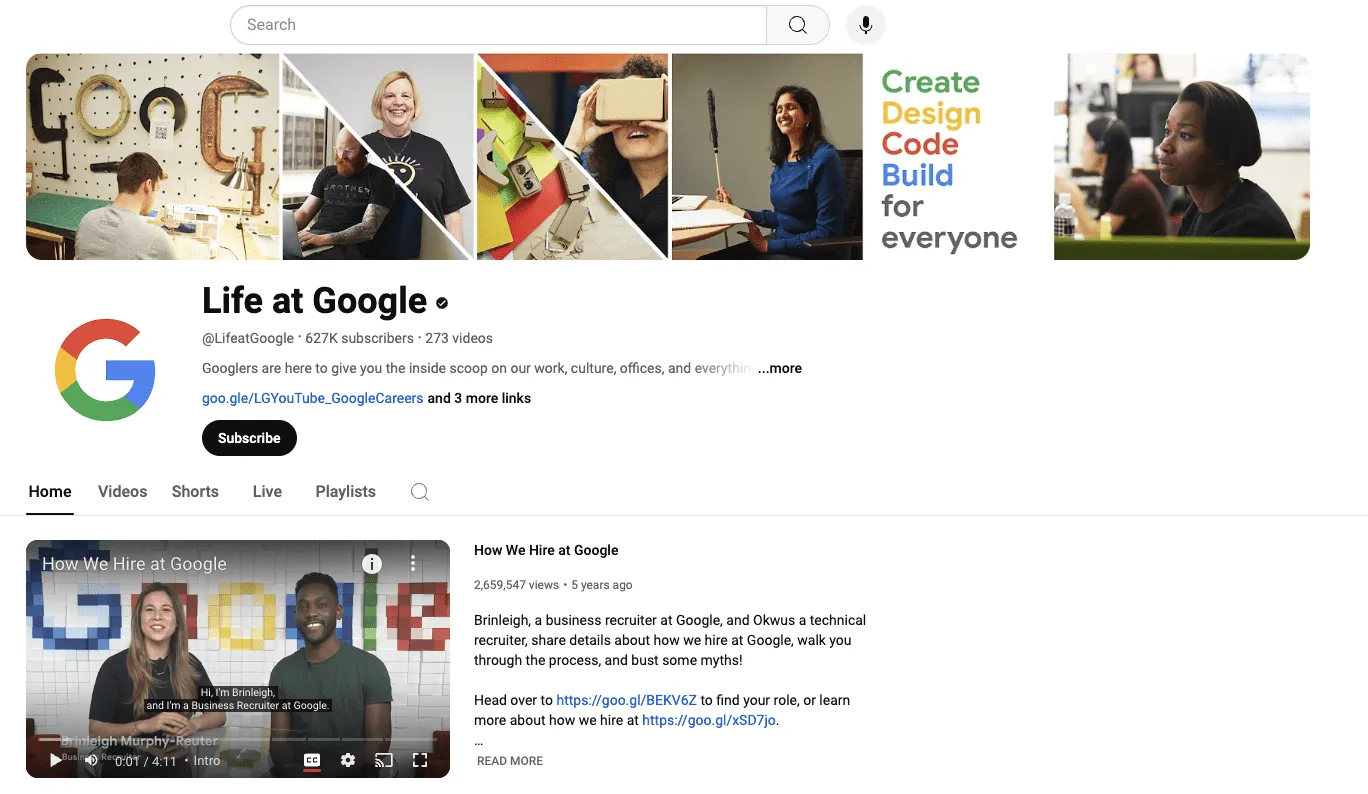The height and width of the screenshot is (794, 1368).
Task: Click the video title overlay on player
Action: [x=134, y=564]
